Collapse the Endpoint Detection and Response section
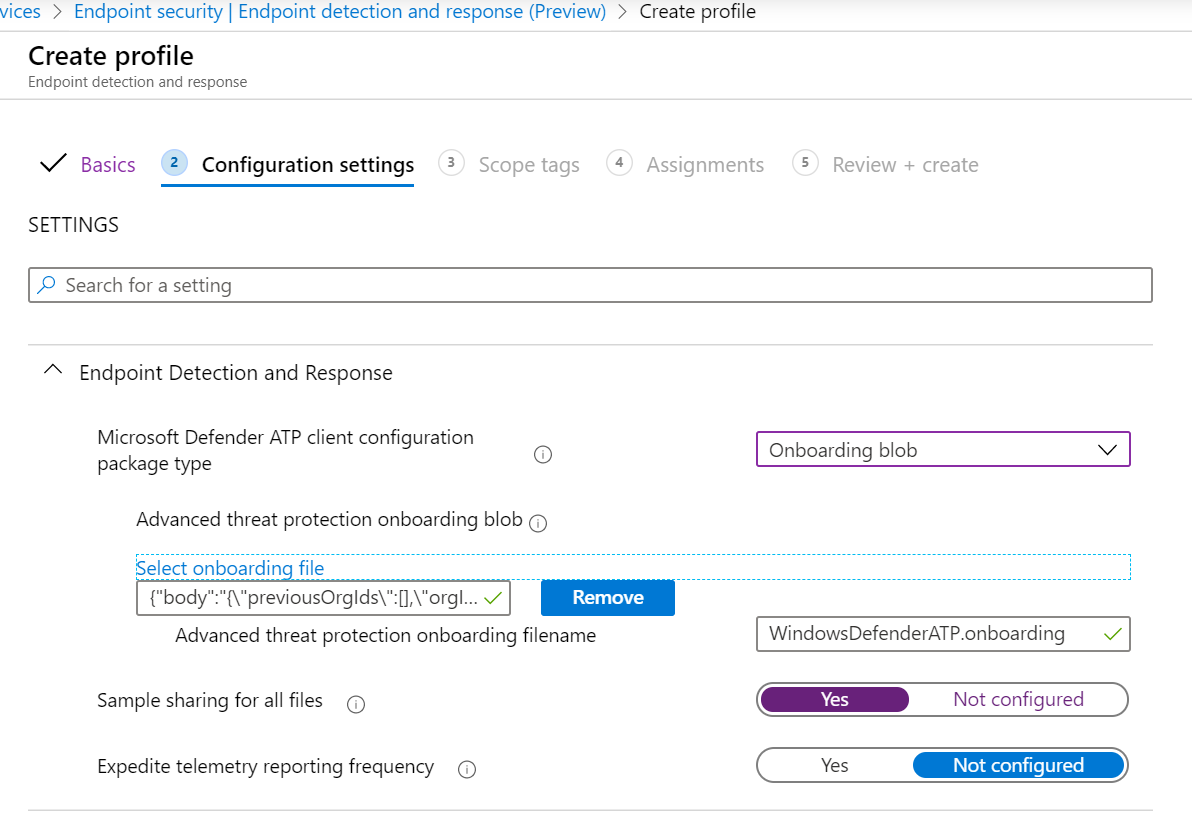 tap(52, 372)
